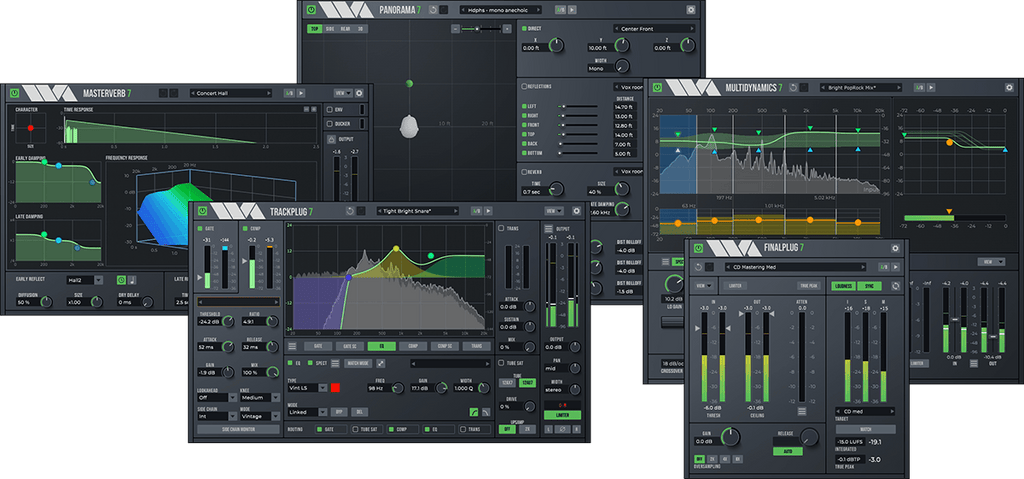Click the red EQ band color swatch
Screen dimensions: 1024x479
point(335,388)
